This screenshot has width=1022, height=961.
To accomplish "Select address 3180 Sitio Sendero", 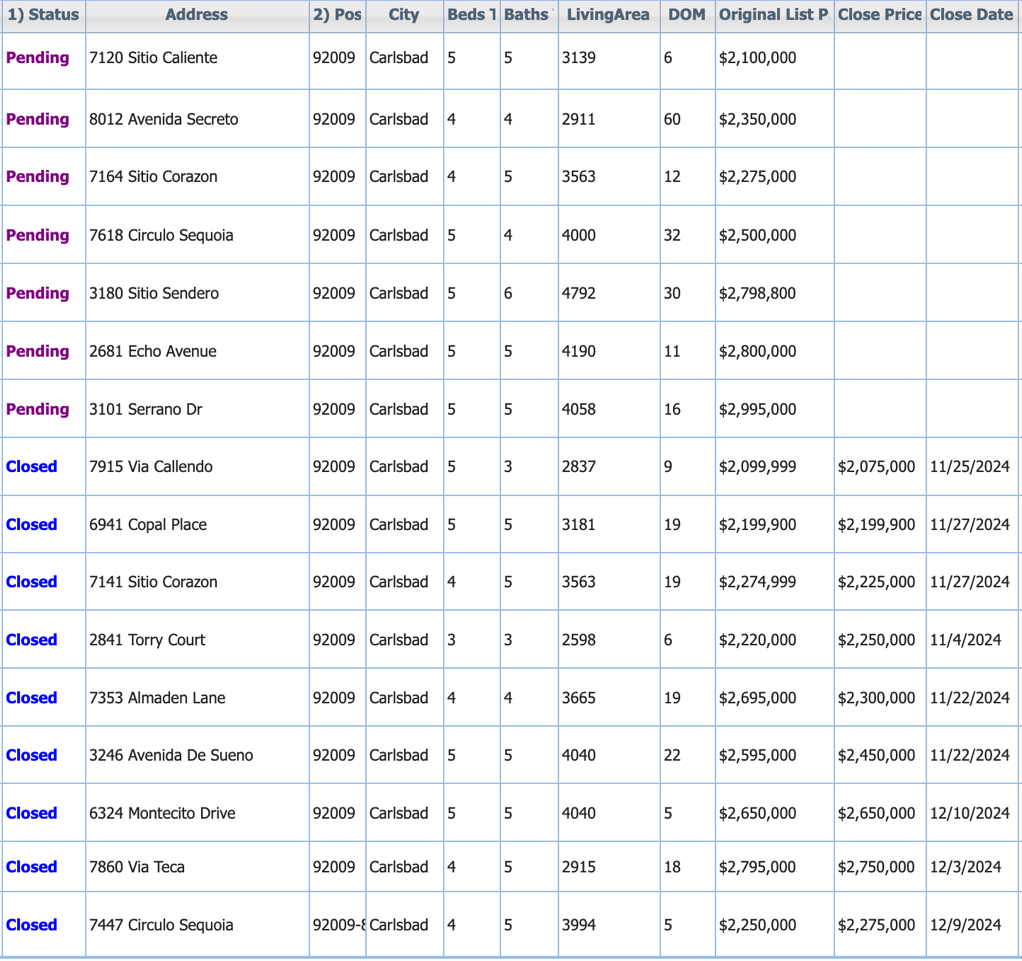I will tap(154, 293).
